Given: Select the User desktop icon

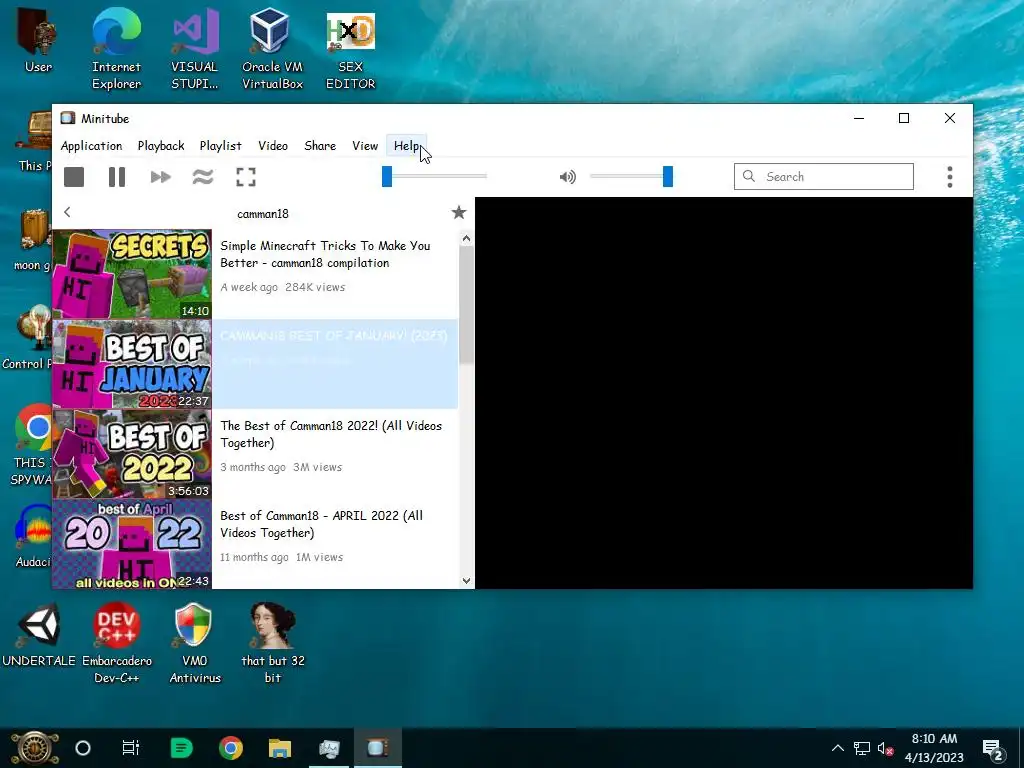Looking at the screenshot, I should [x=38, y=40].
